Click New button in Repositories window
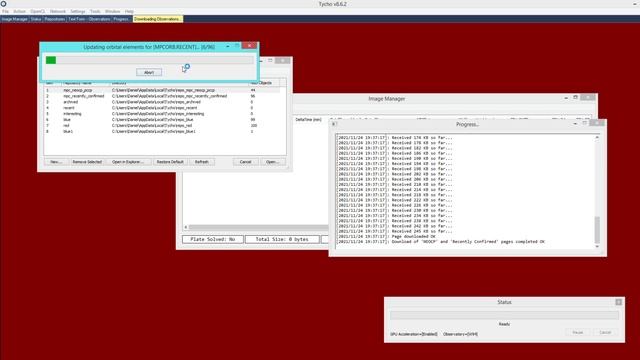640x360 pixels. (x=56, y=162)
